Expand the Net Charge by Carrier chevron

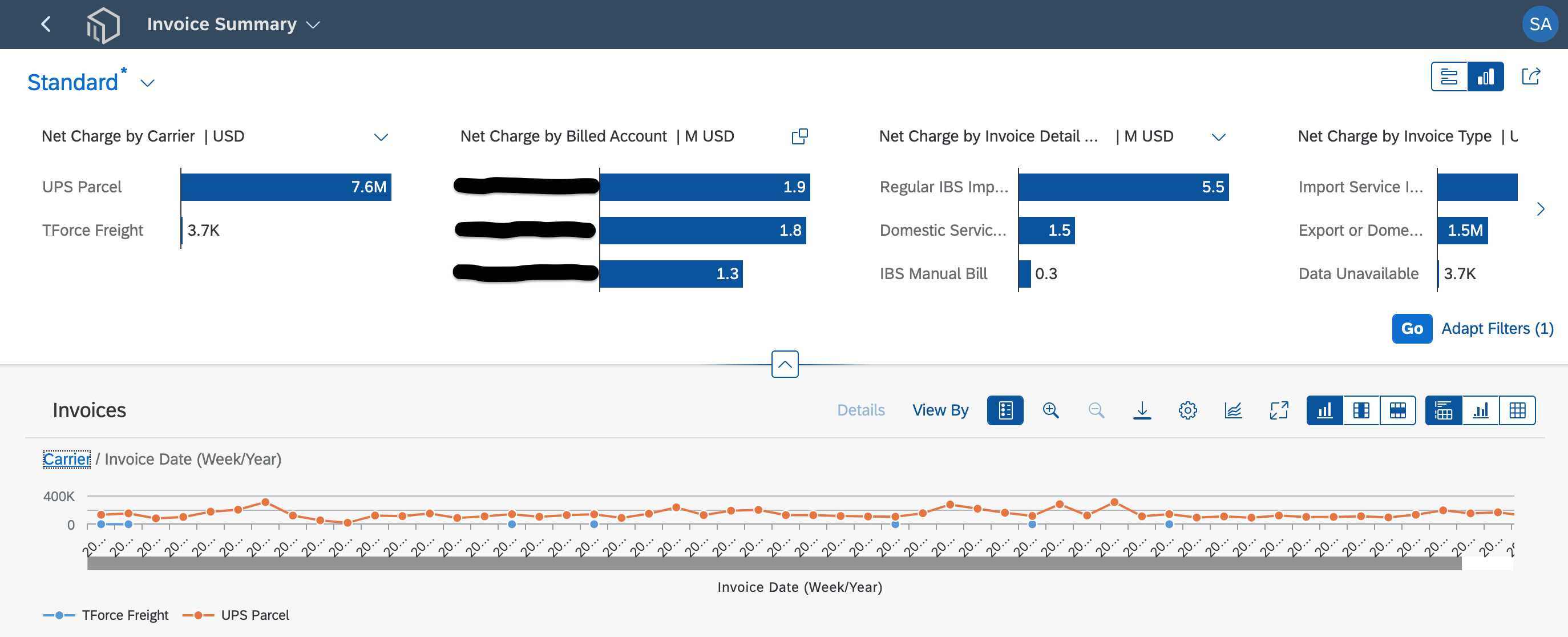tap(381, 137)
